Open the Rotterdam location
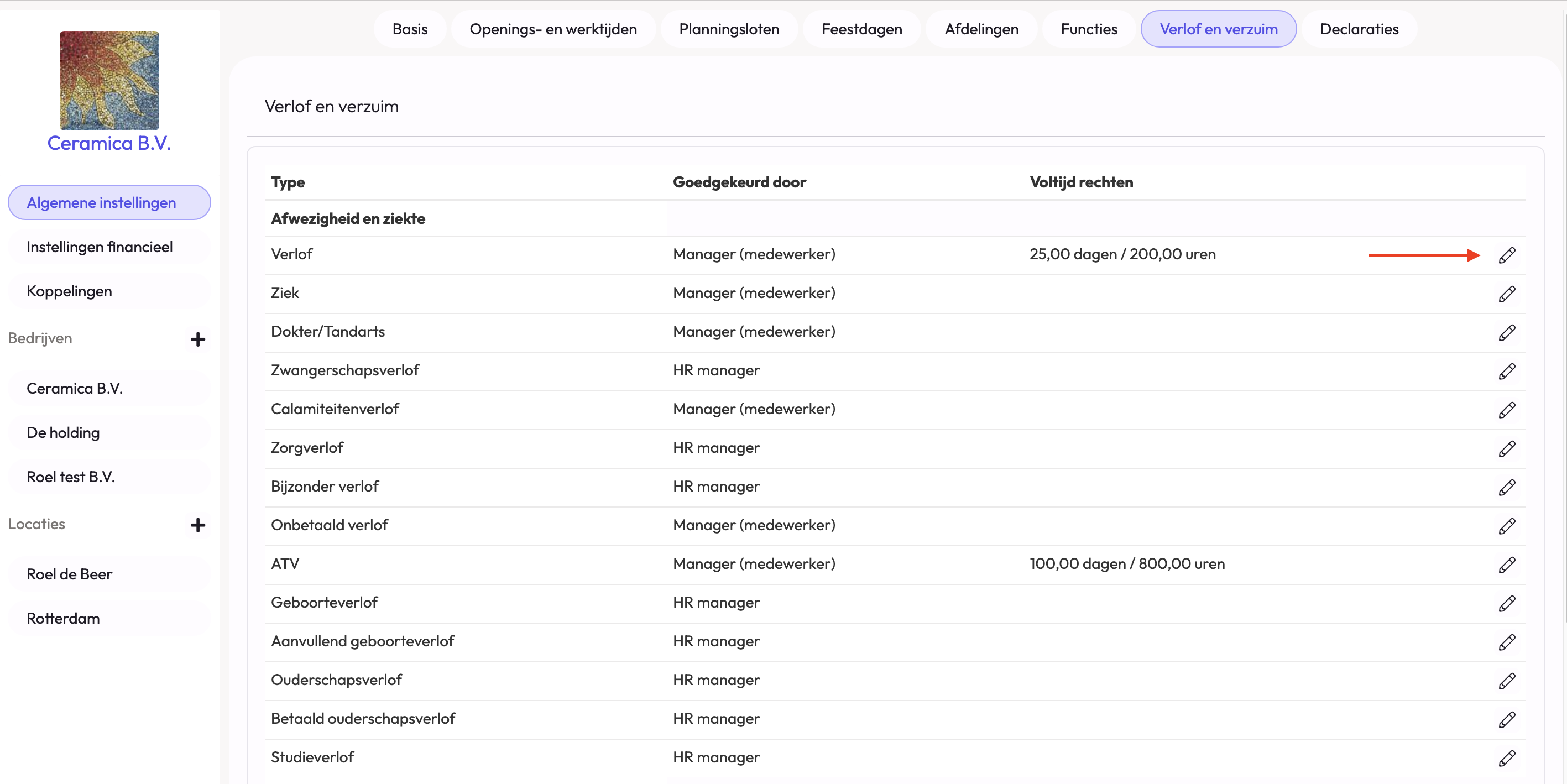This screenshot has height=784, width=1567. [x=63, y=619]
